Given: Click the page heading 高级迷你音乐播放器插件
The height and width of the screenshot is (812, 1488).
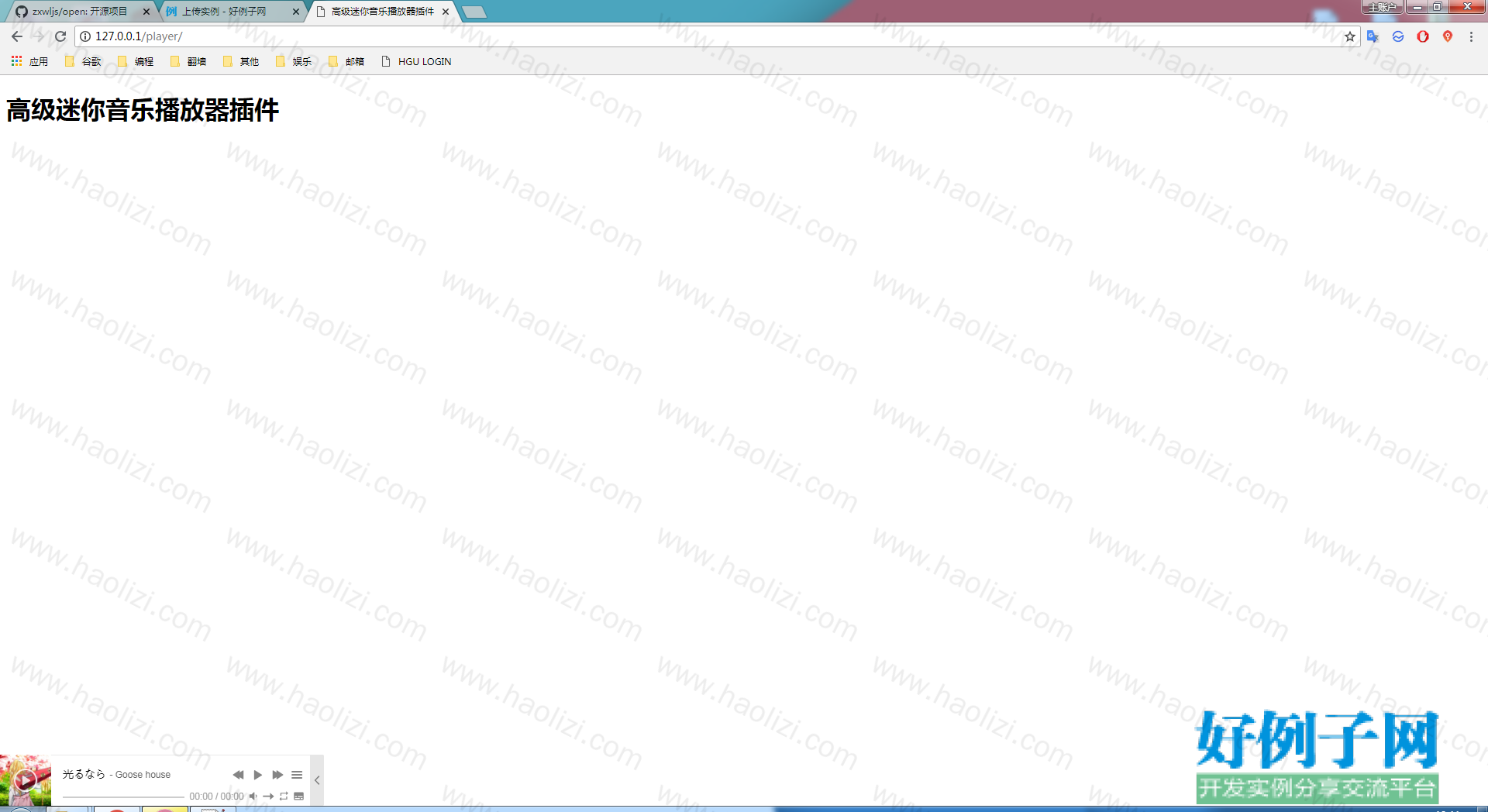Looking at the screenshot, I should click(x=143, y=110).
